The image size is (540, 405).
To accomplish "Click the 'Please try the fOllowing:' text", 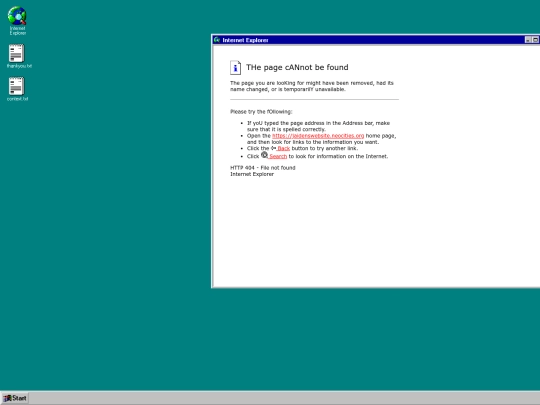I will click(x=261, y=112).
